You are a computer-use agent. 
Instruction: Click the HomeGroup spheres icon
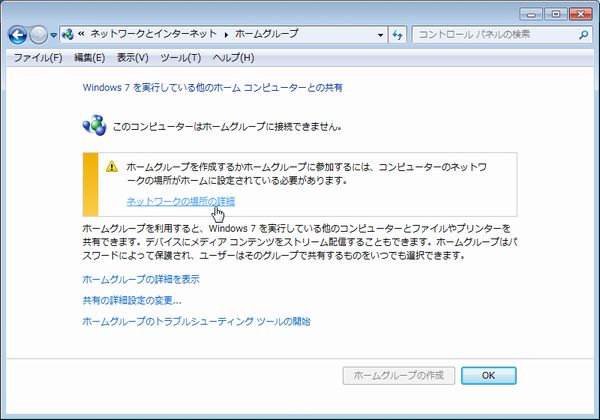point(95,125)
